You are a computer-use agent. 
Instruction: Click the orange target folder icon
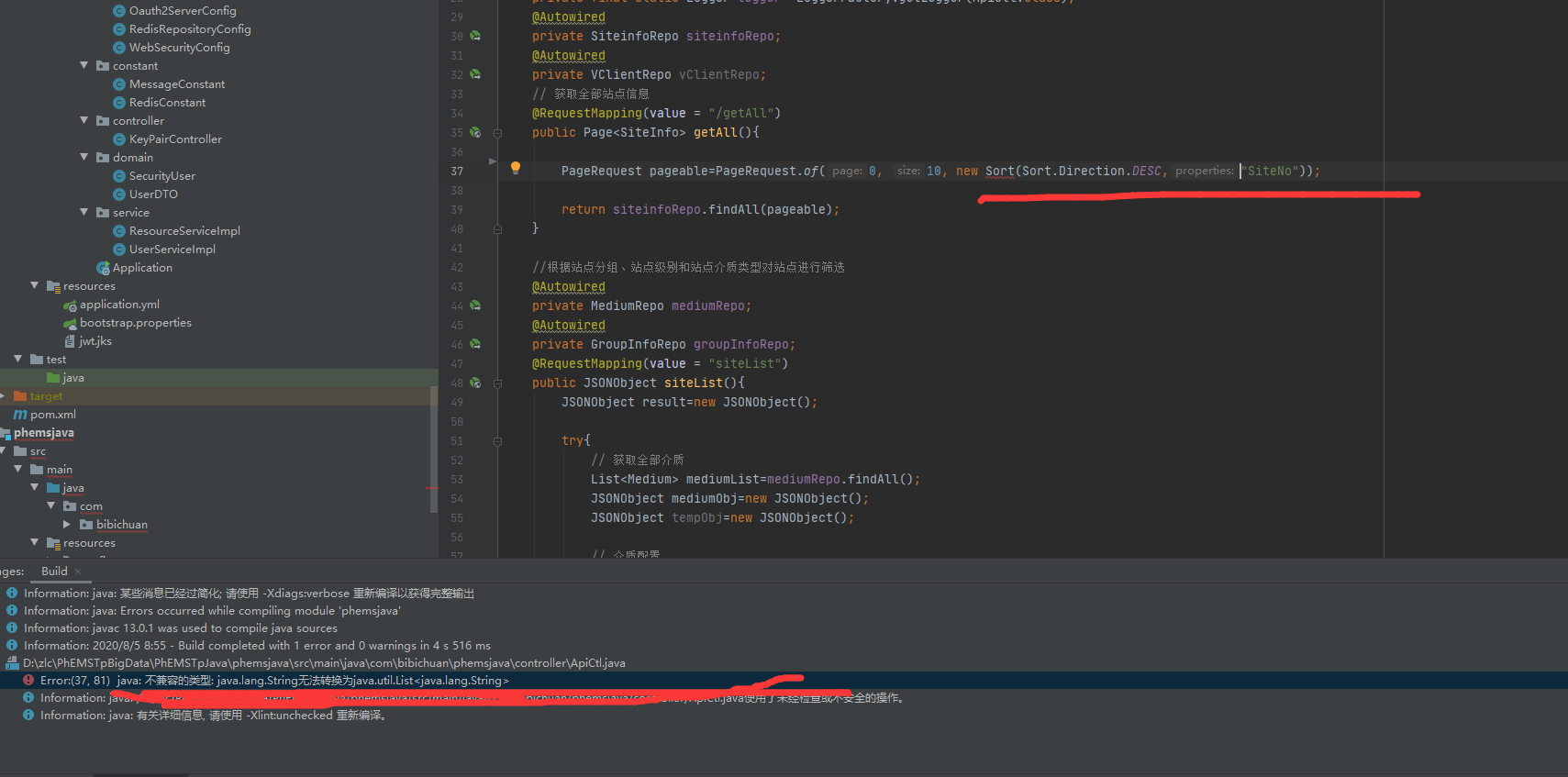point(20,396)
